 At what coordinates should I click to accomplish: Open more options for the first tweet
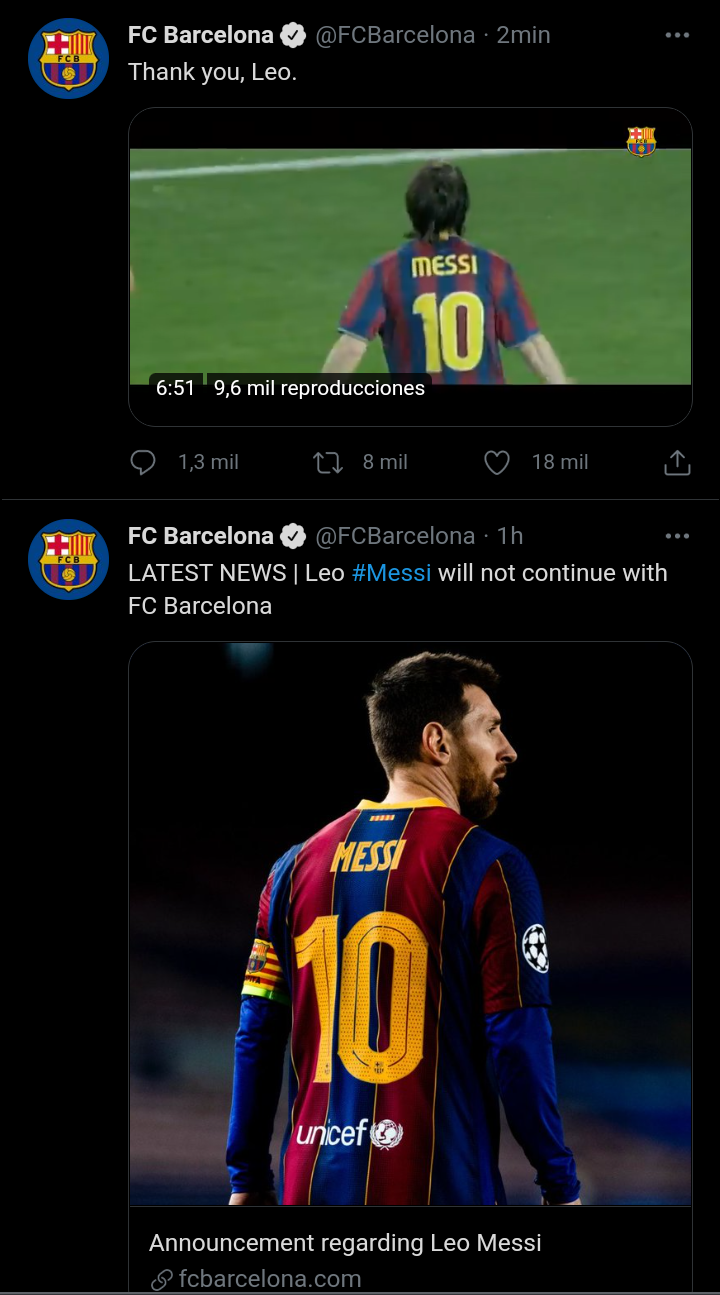[677, 35]
